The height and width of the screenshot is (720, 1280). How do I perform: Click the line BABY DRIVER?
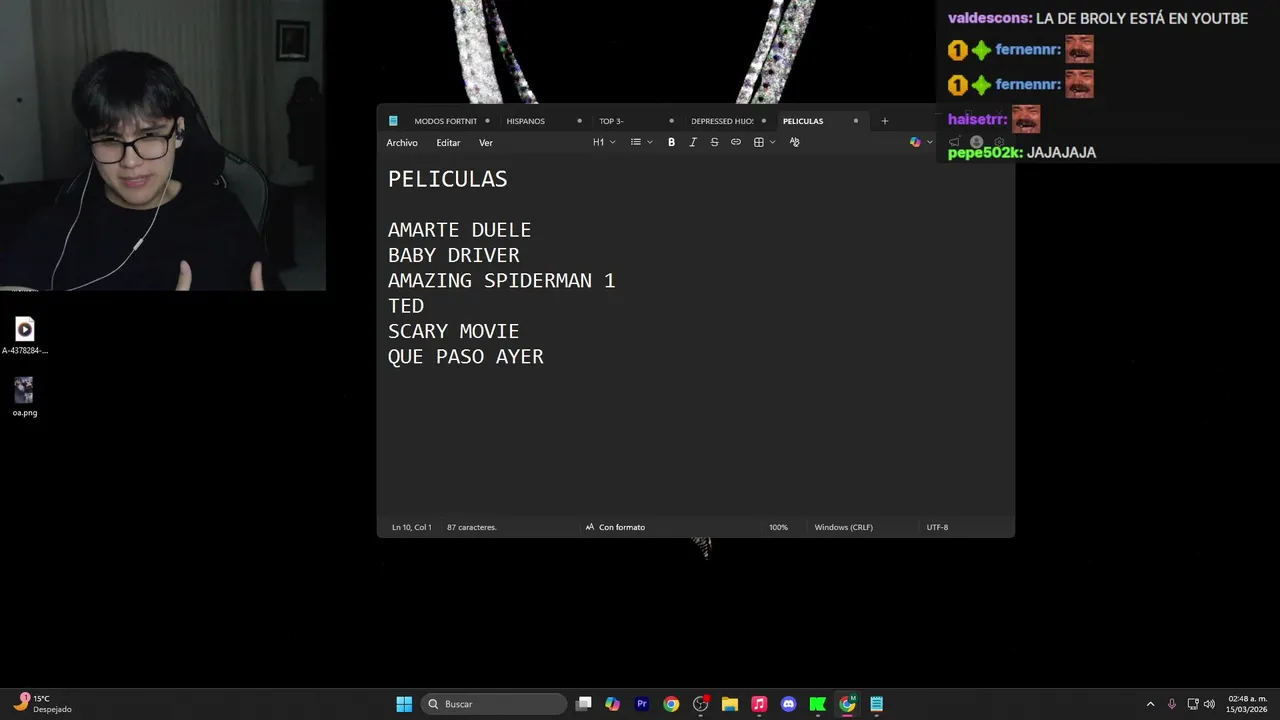(x=454, y=255)
